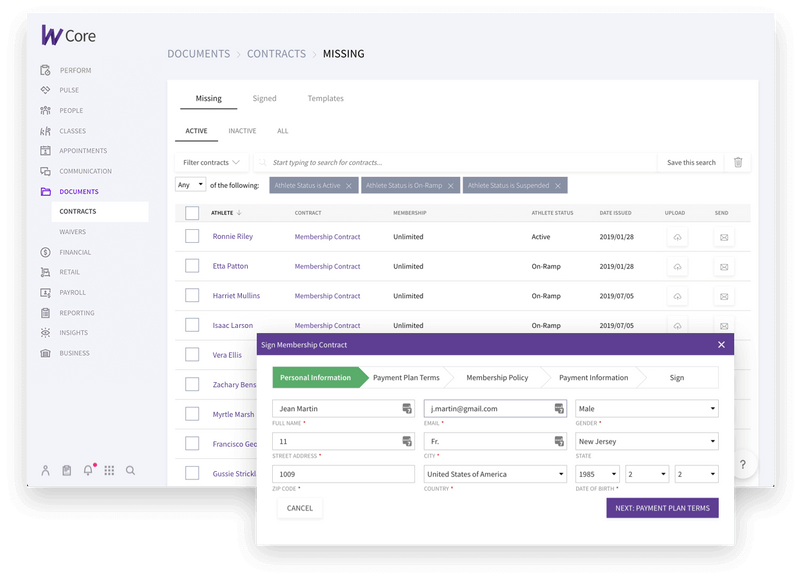The width and height of the screenshot is (800, 581).
Task: Open the Gender dropdown showing Male
Action: tap(650, 408)
